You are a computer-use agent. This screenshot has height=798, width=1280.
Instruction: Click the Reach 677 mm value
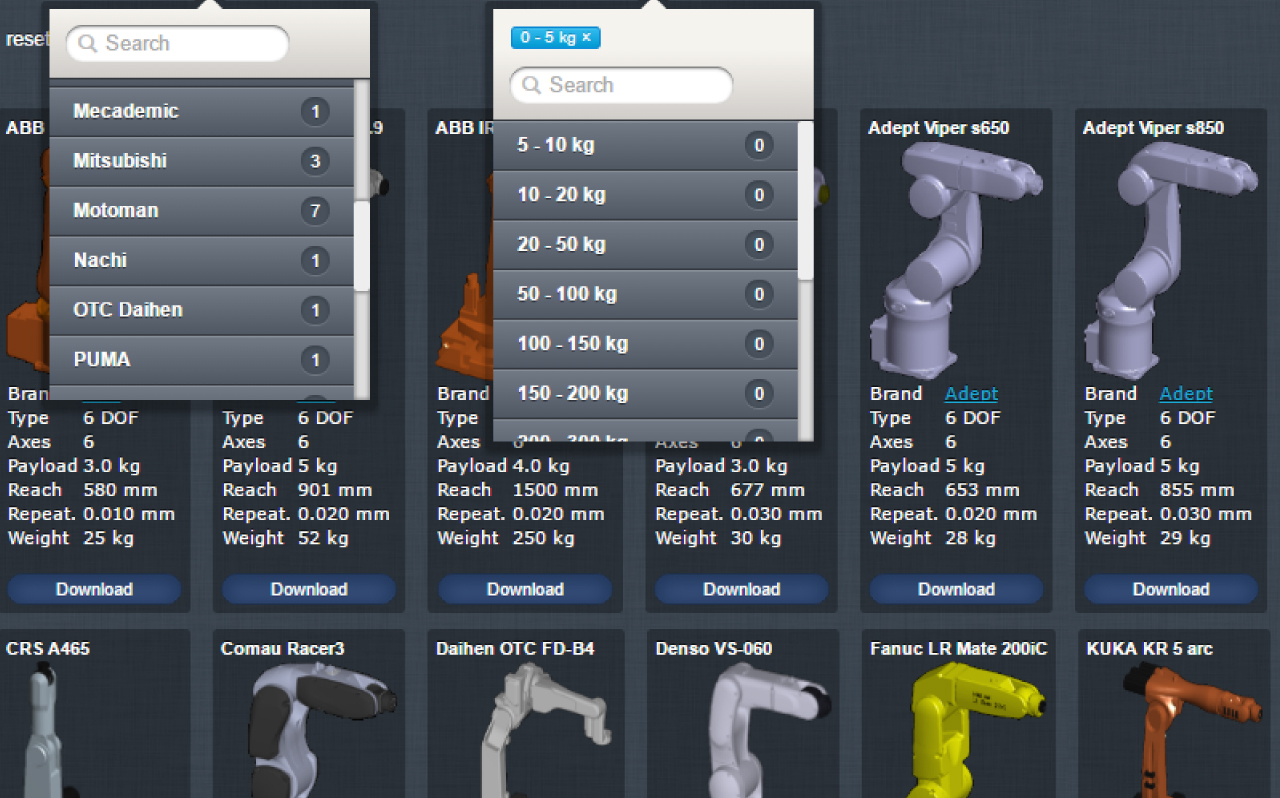[768, 490]
